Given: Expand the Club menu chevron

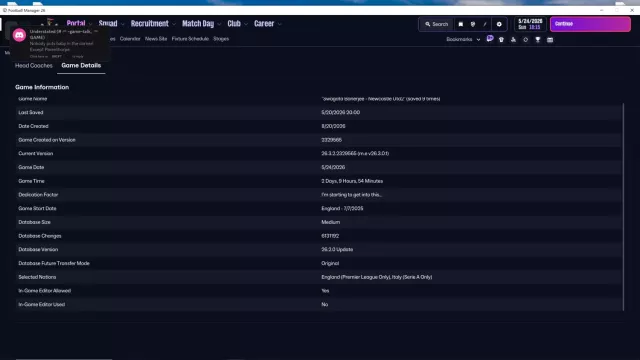Looking at the screenshot, I should [x=246, y=24].
